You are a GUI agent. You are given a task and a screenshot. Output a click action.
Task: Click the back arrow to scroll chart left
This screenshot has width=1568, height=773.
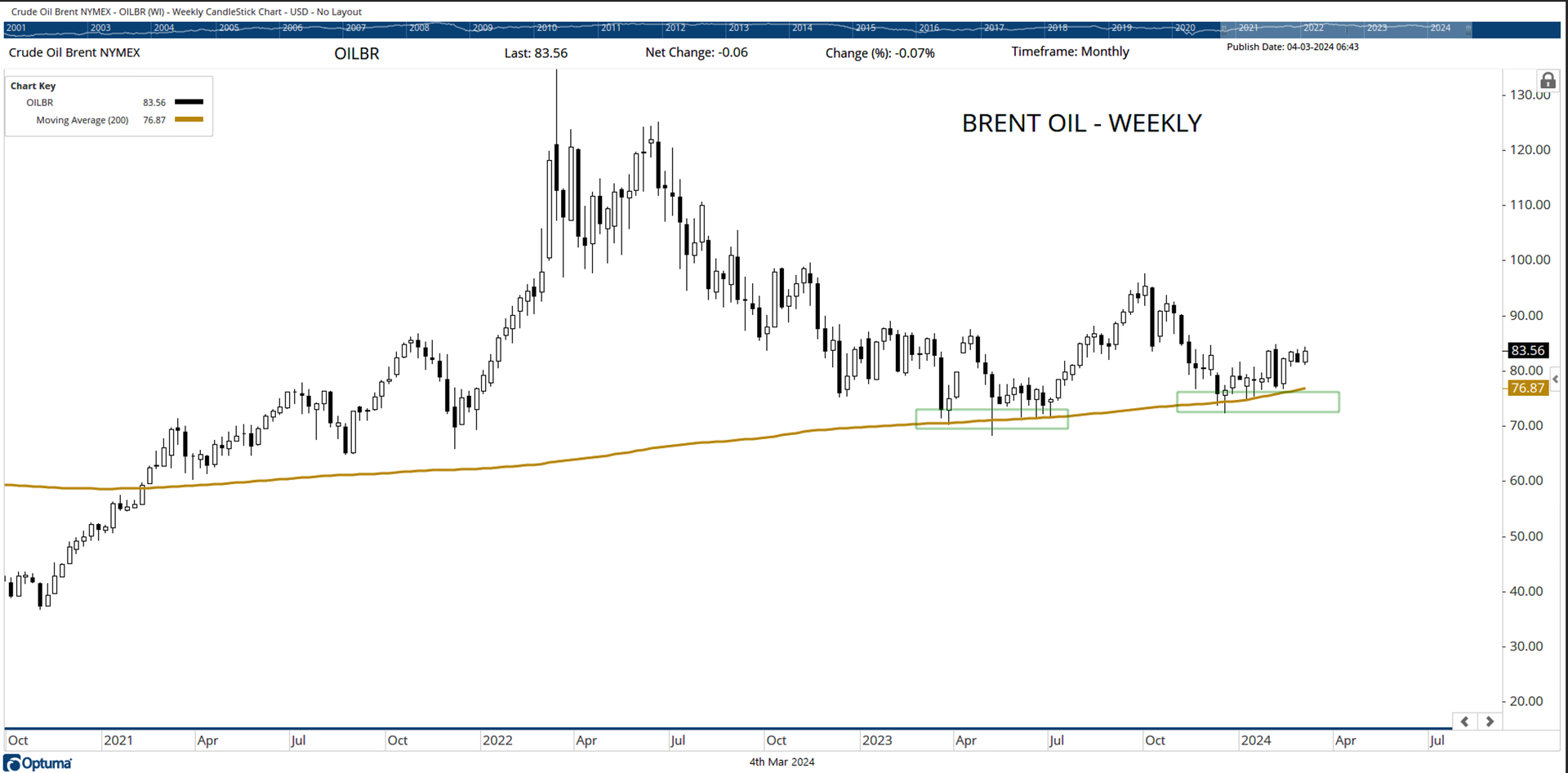(1464, 722)
